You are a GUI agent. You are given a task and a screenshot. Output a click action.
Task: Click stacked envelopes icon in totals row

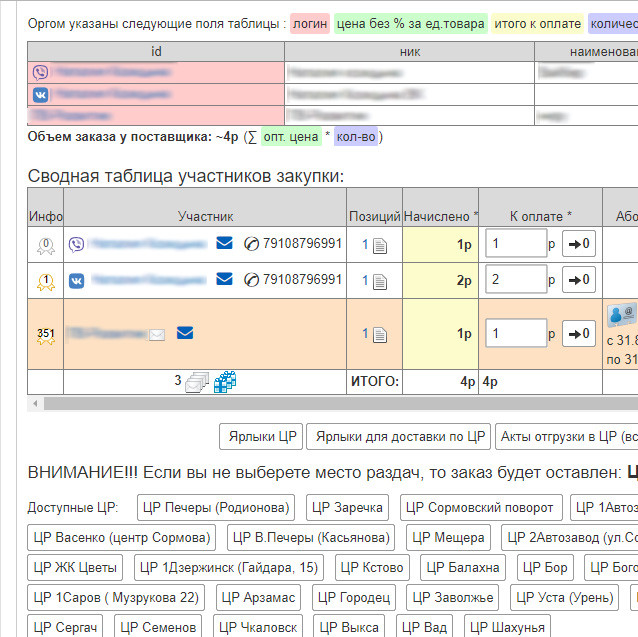(x=197, y=382)
